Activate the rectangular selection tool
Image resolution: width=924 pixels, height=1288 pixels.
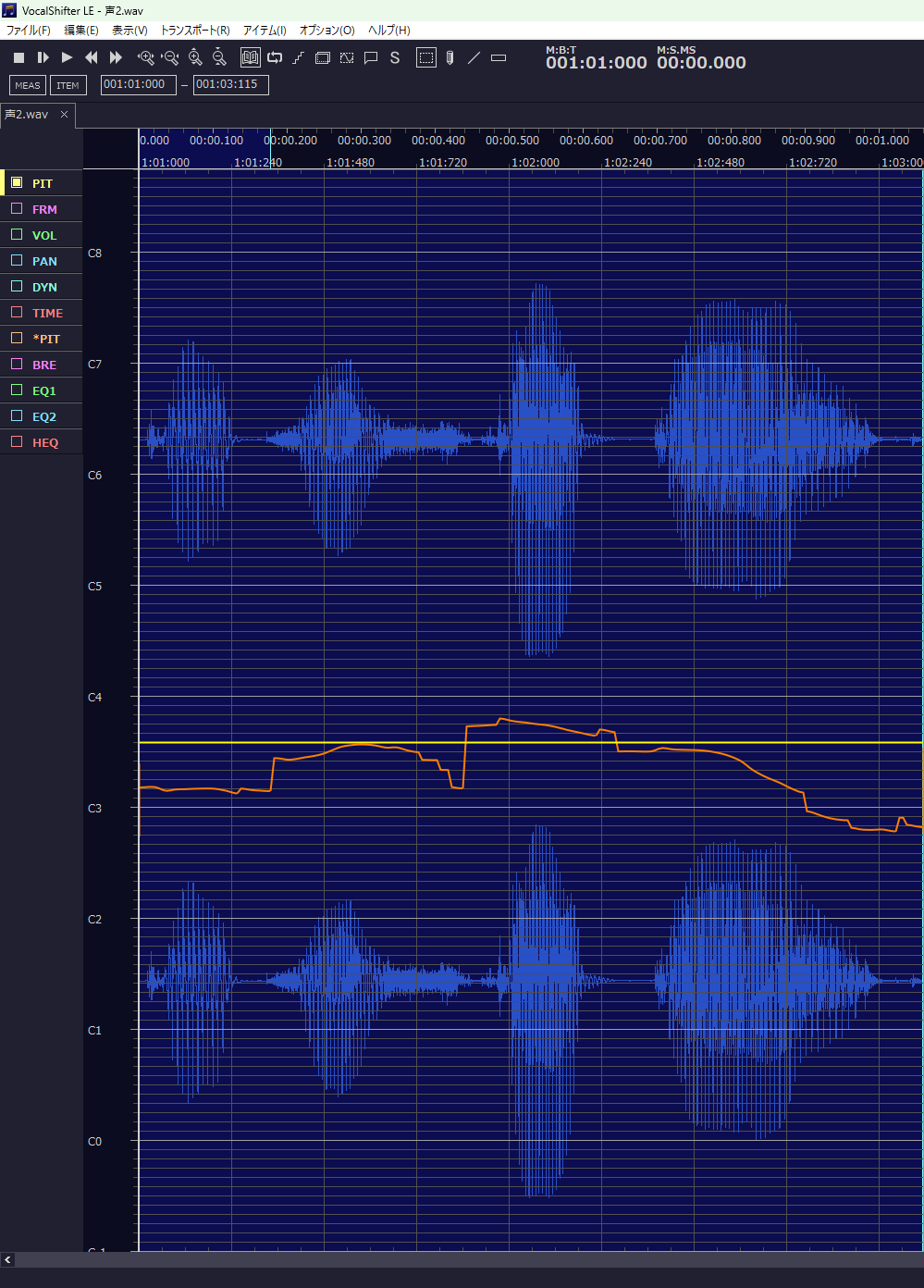pyautogui.click(x=425, y=57)
